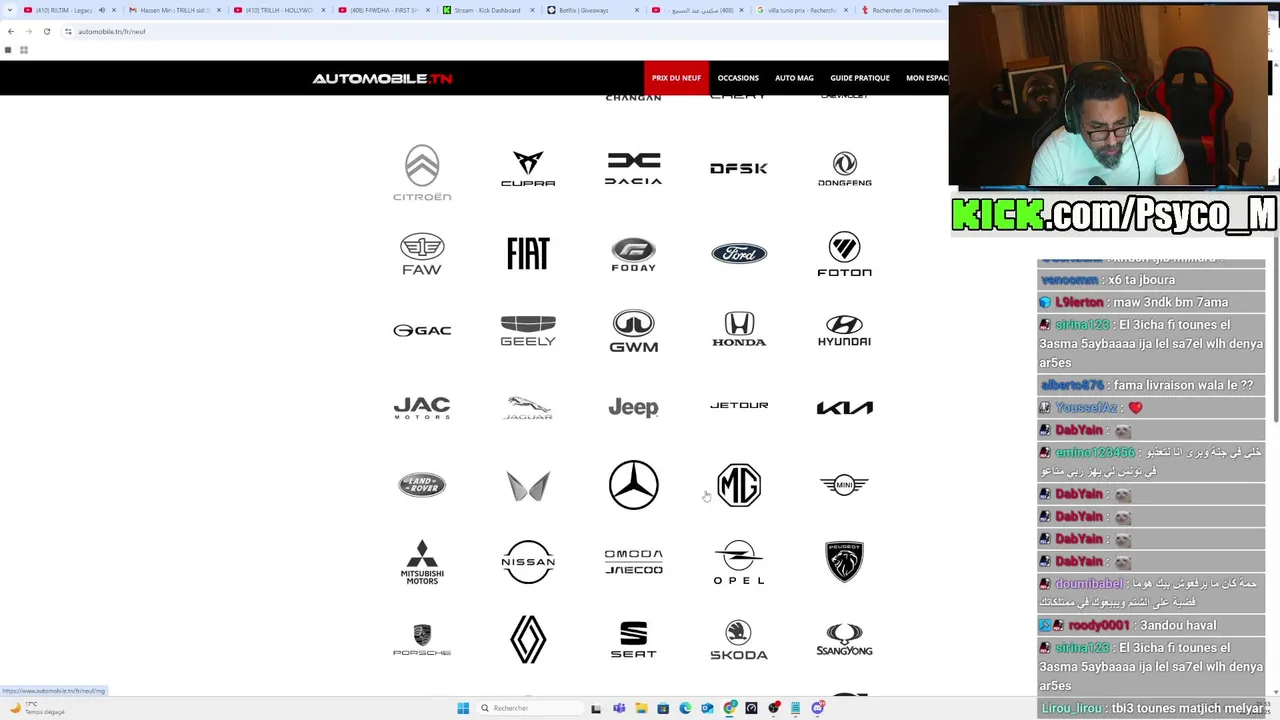Open the Jaguar brand logo
The width and height of the screenshot is (1280, 720).
tap(528, 407)
